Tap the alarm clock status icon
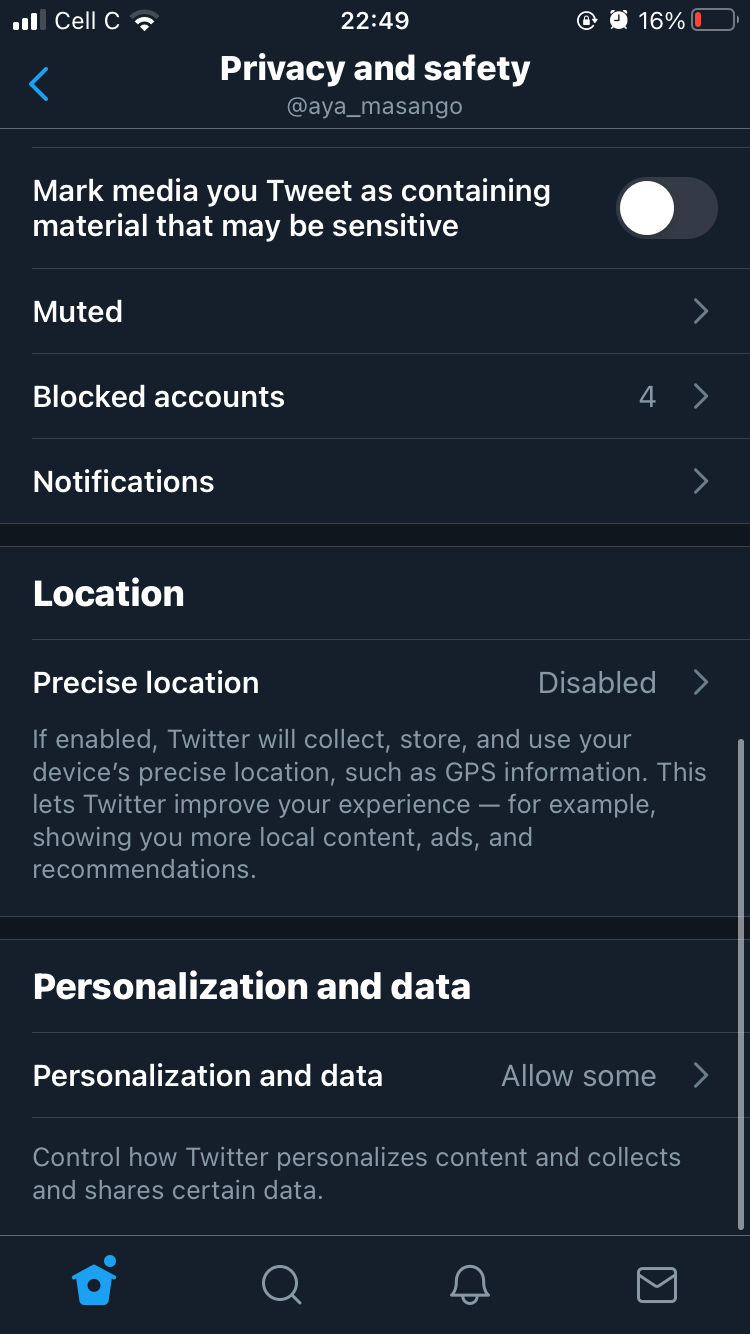Image resolution: width=750 pixels, height=1334 pixels. [618, 21]
